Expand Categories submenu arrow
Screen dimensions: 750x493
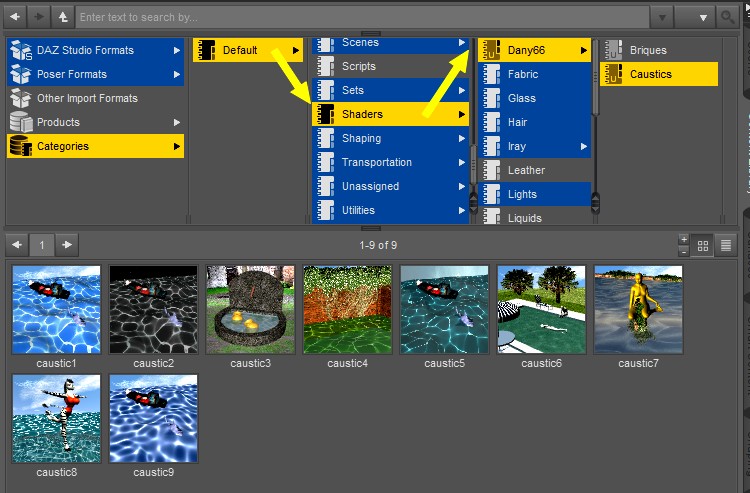tap(177, 146)
